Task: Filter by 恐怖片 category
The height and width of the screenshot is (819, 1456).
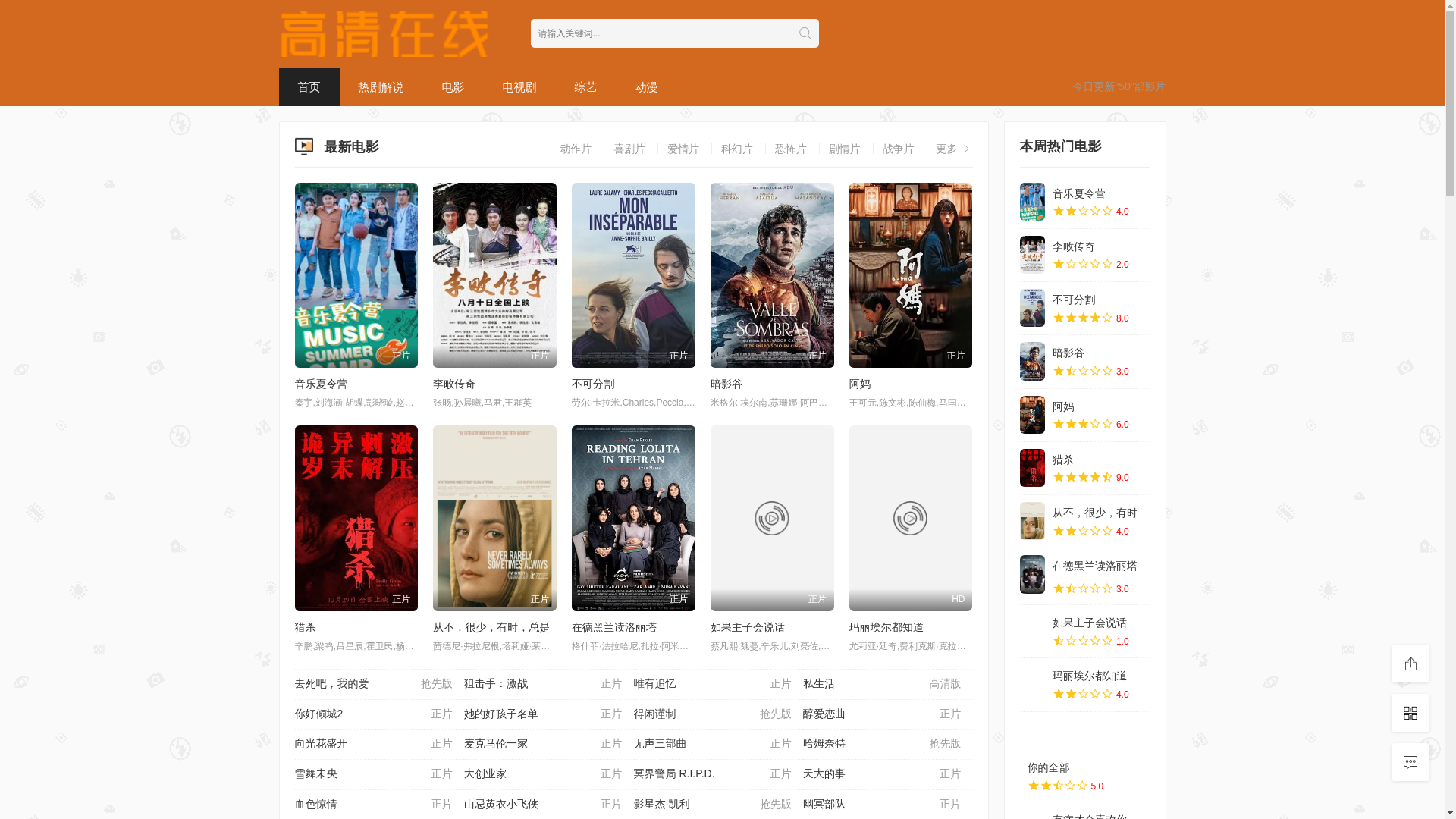Action: (791, 149)
